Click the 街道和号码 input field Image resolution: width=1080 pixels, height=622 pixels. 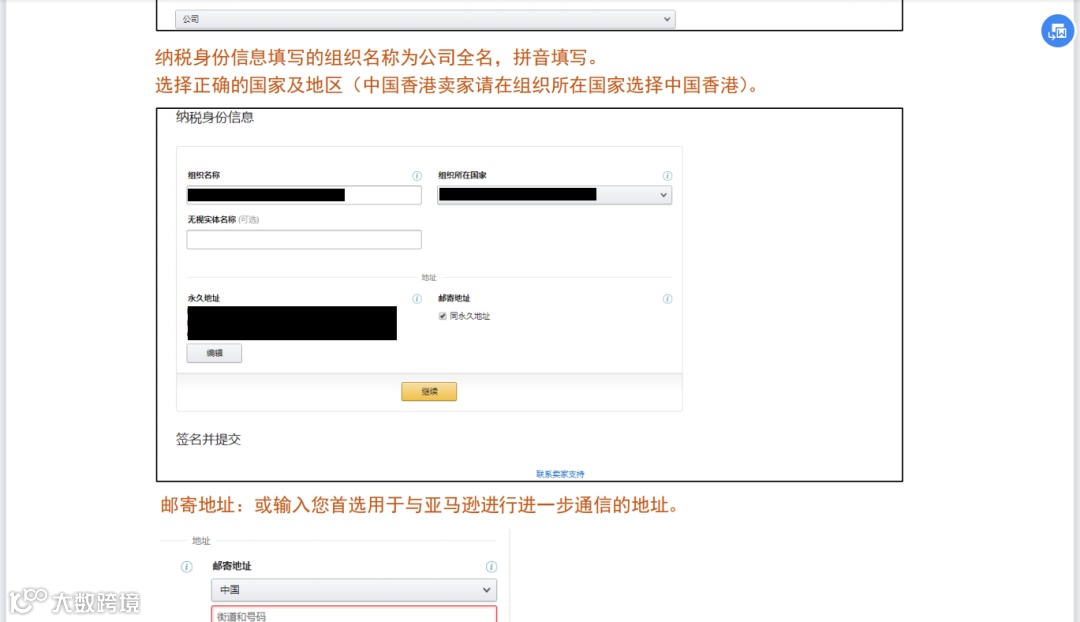353,615
